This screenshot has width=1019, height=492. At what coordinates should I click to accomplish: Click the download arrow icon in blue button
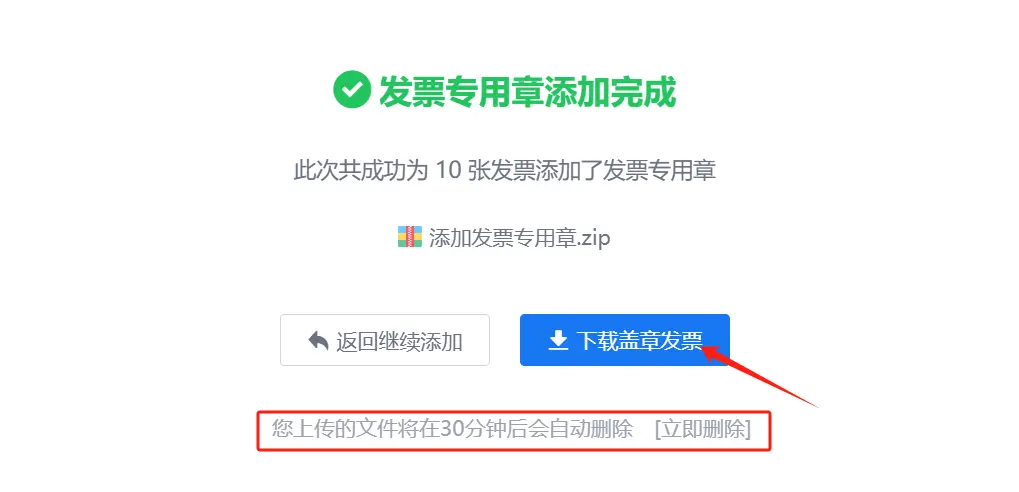558,341
